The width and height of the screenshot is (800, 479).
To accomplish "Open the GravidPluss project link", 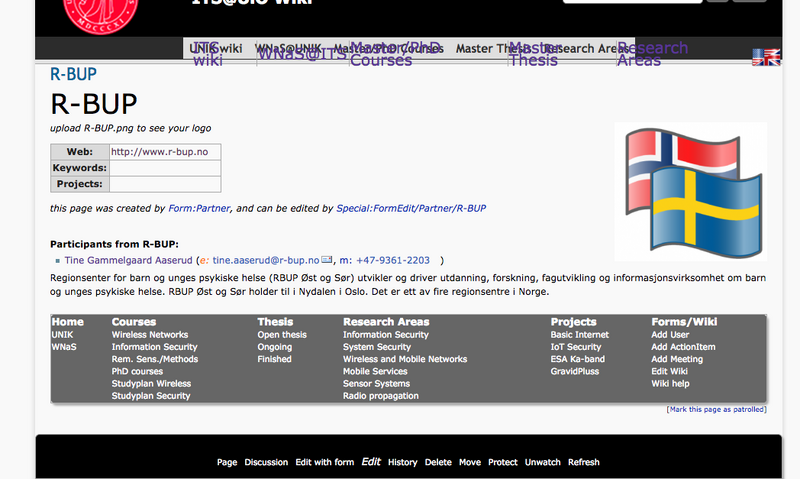I will 574,371.
